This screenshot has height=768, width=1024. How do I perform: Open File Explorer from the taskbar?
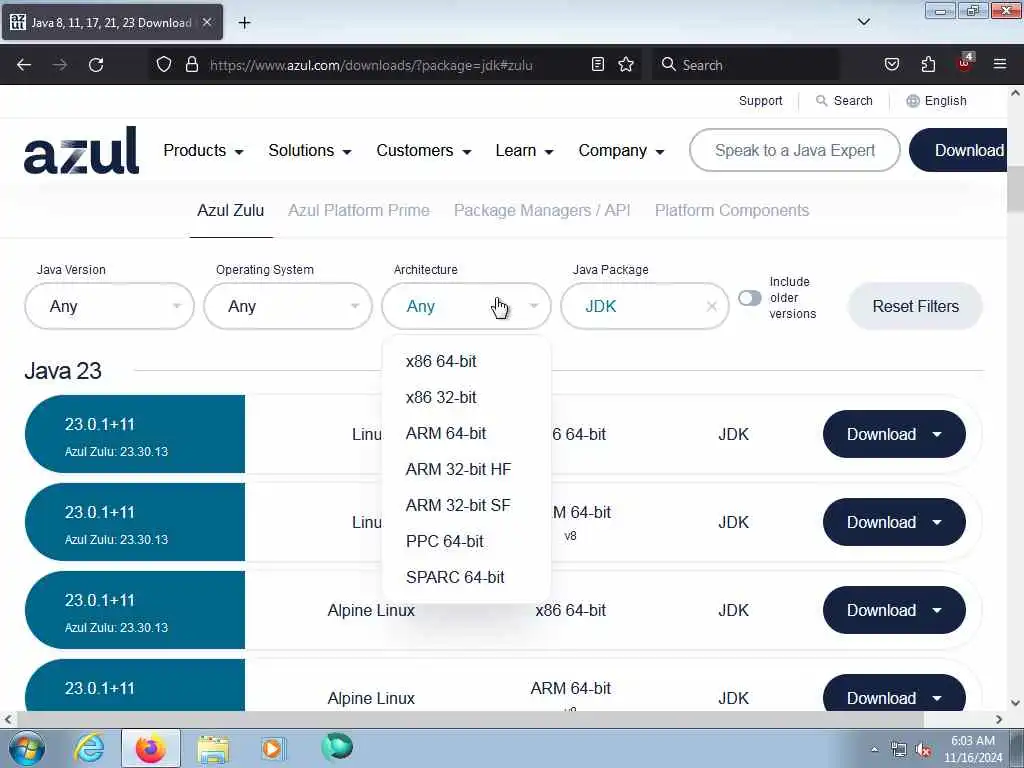[213, 748]
